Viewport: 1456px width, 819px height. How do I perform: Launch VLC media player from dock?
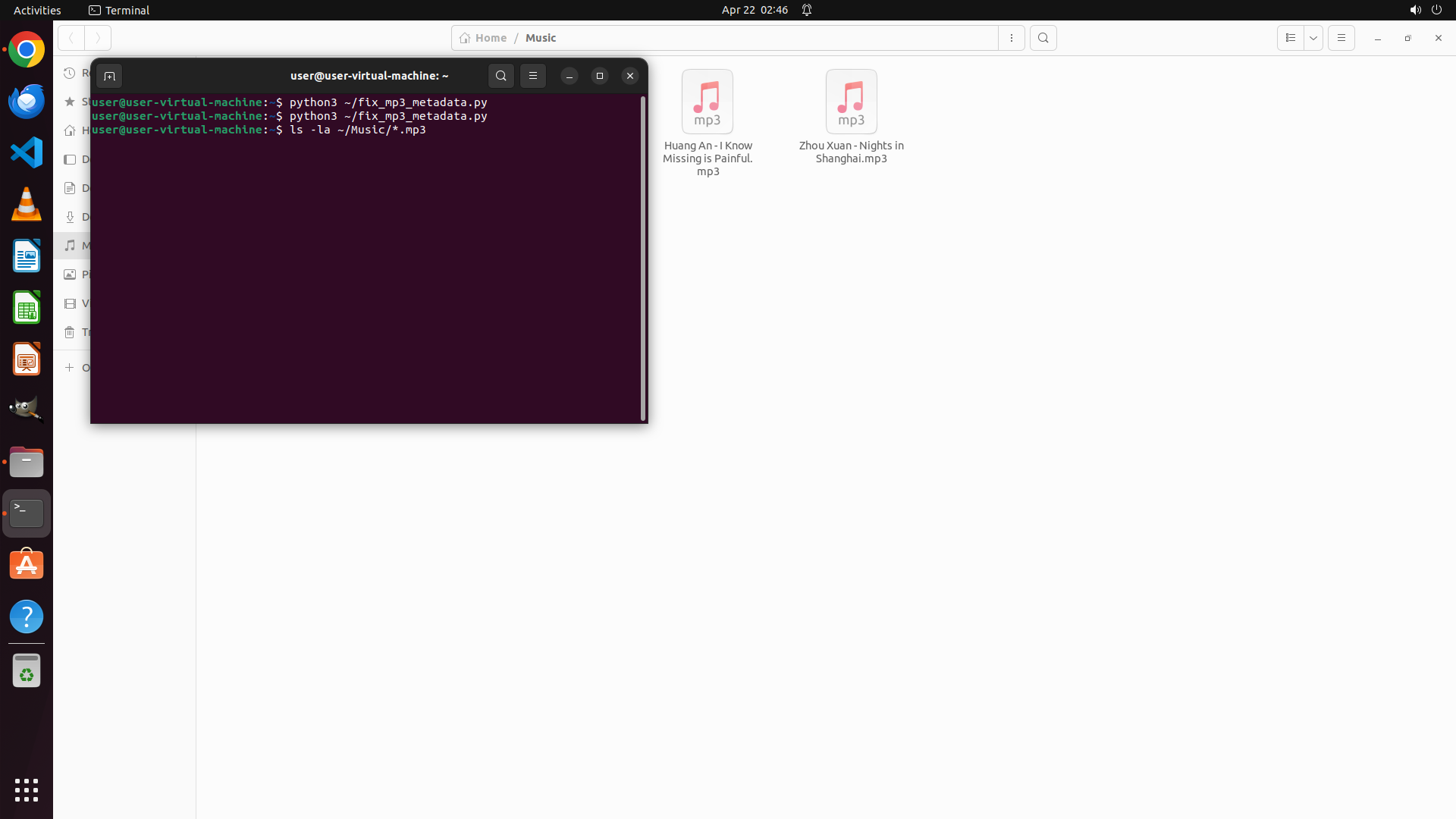coord(27,205)
